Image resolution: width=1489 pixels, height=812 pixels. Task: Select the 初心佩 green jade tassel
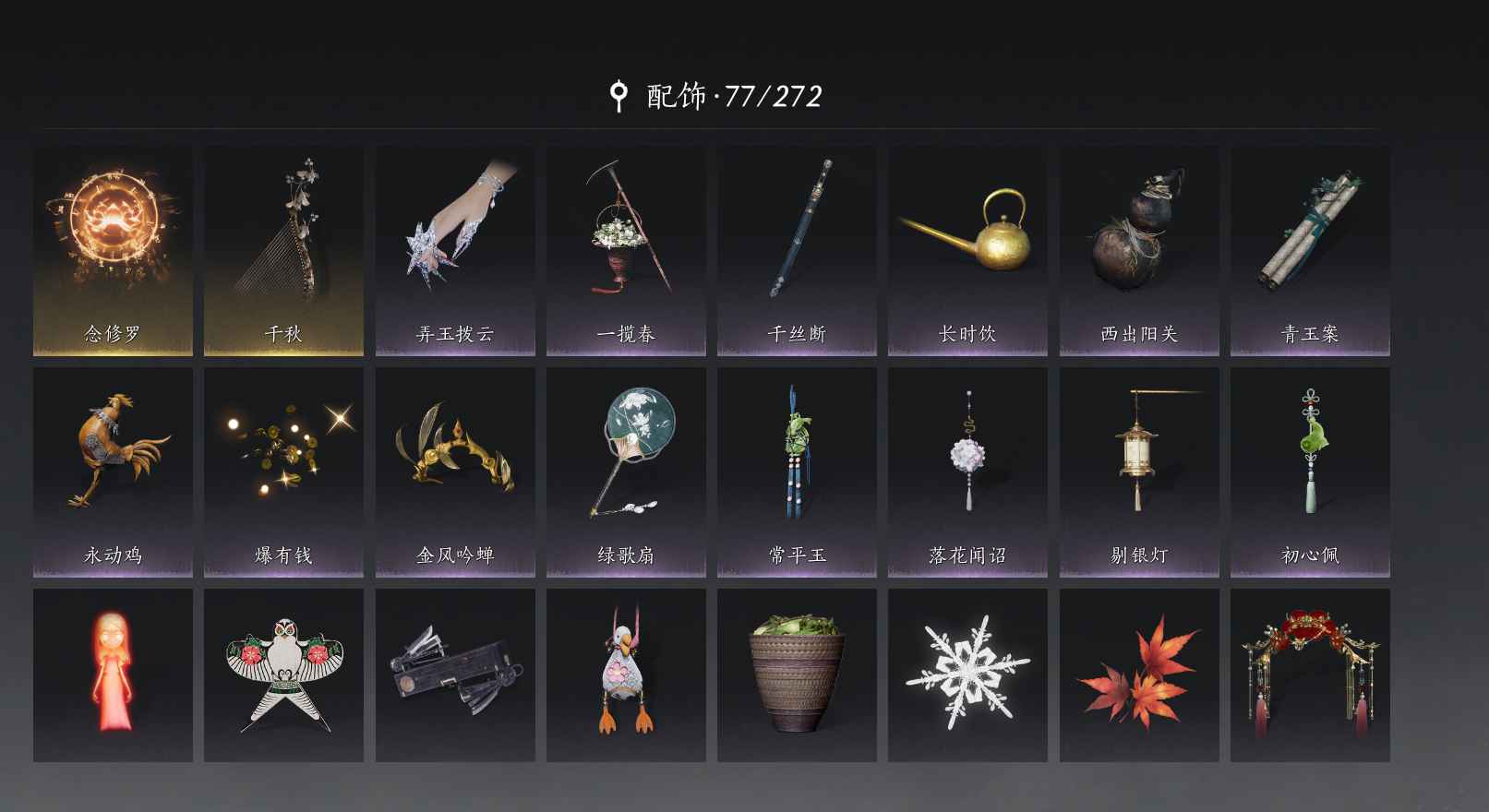click(x=1310, y=472)
